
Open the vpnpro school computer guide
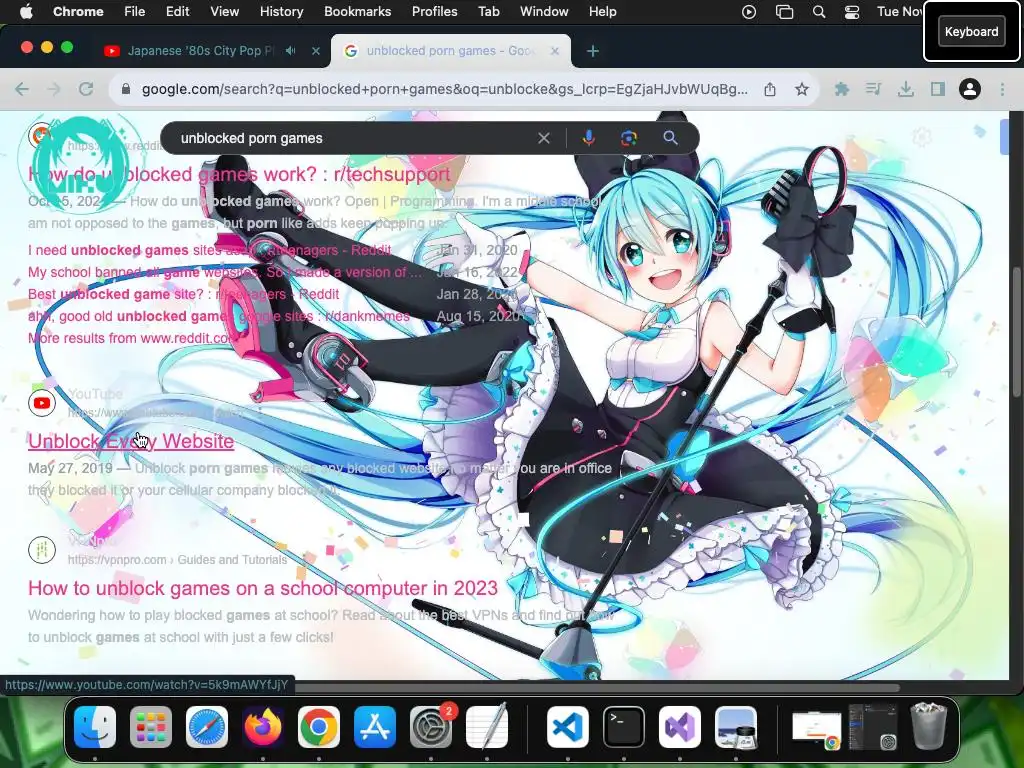[x=263, y=588]
